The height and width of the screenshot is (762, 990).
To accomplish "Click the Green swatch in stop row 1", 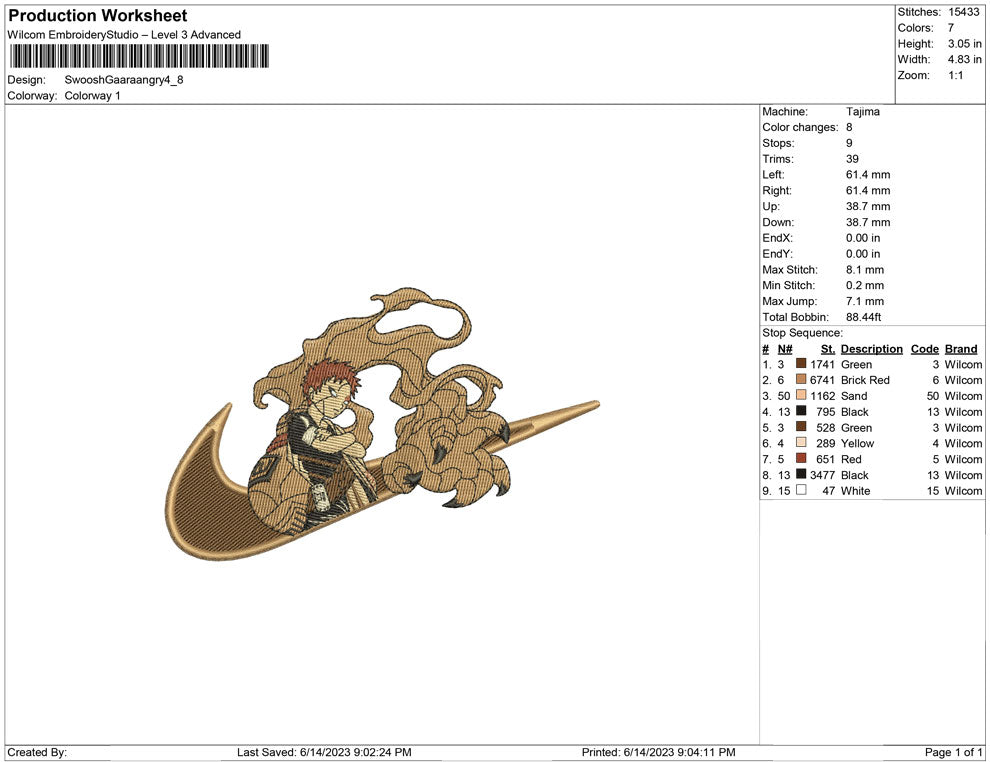I will (x=801, y=364).
